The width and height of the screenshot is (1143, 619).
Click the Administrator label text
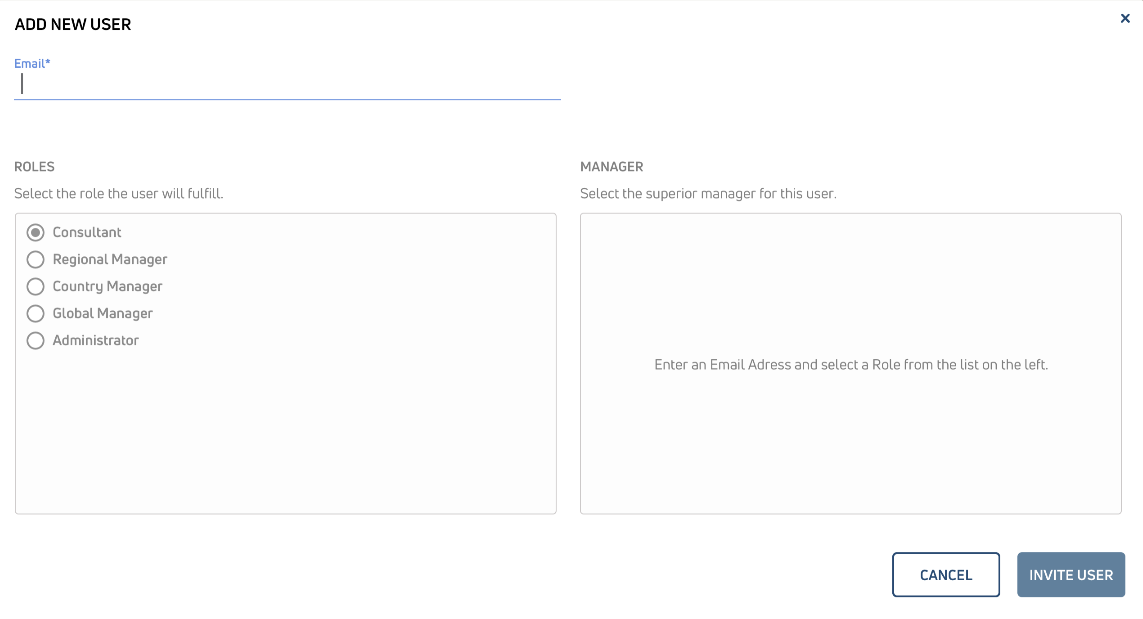point(96,340)
